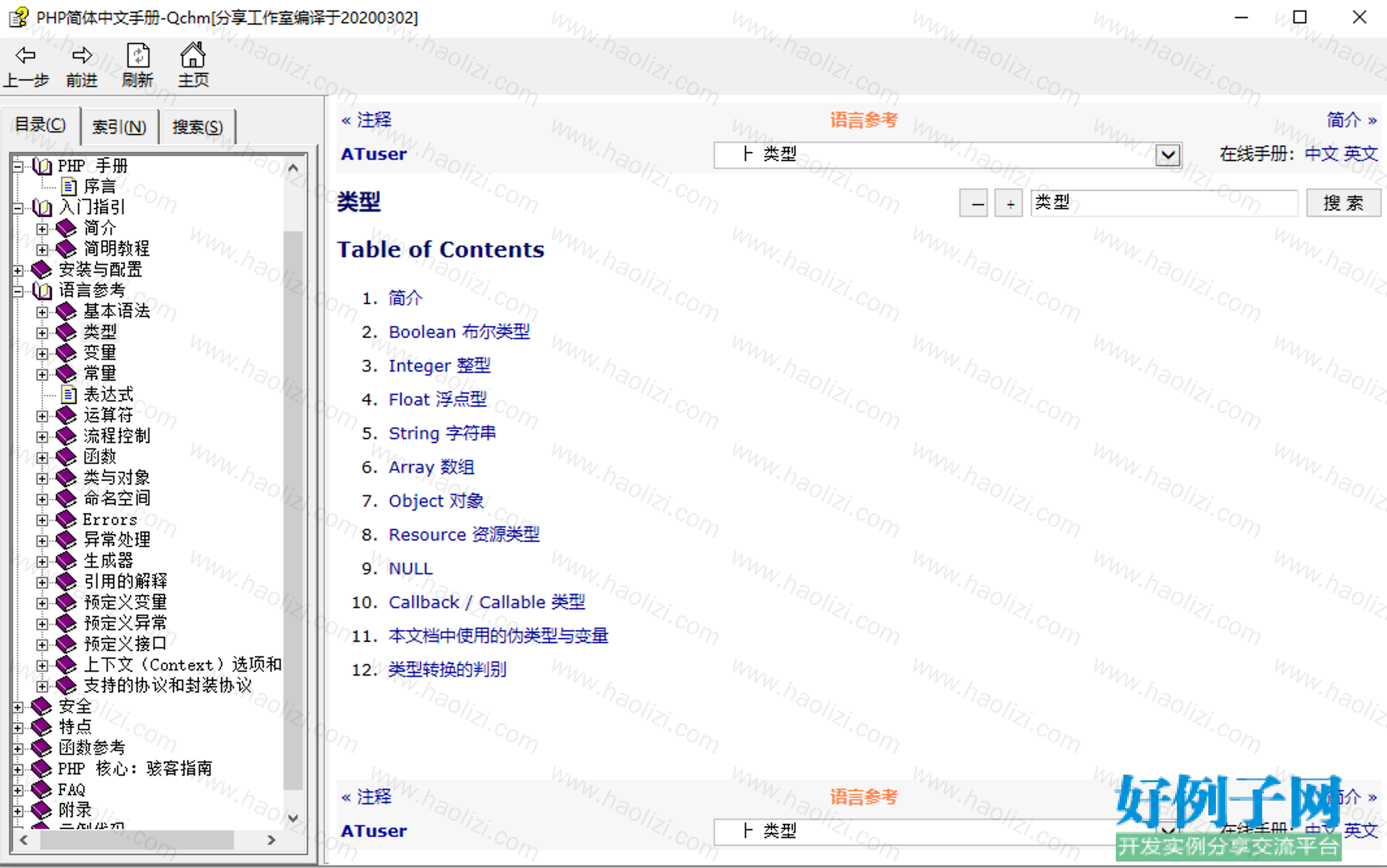Click the top 简介 » next link
The width and height of the screenshot is (1387, 868).
[1352, 120]
